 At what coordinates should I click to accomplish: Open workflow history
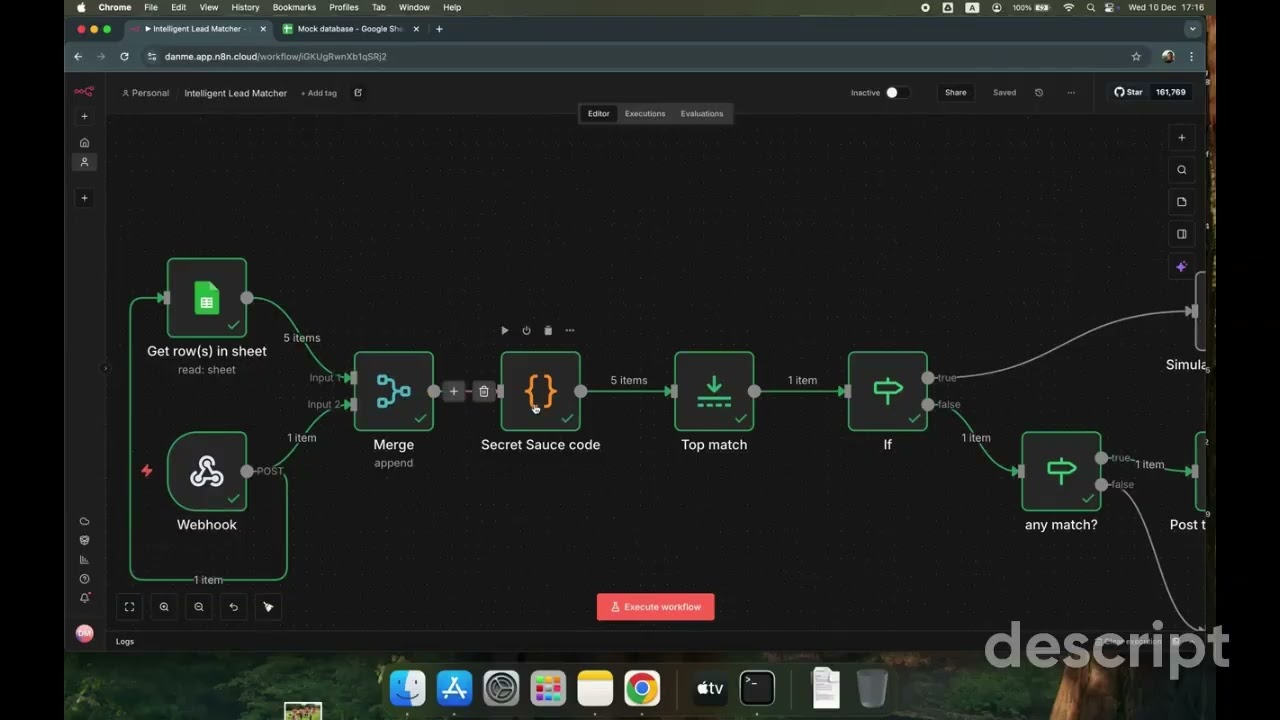point(1039,93)
